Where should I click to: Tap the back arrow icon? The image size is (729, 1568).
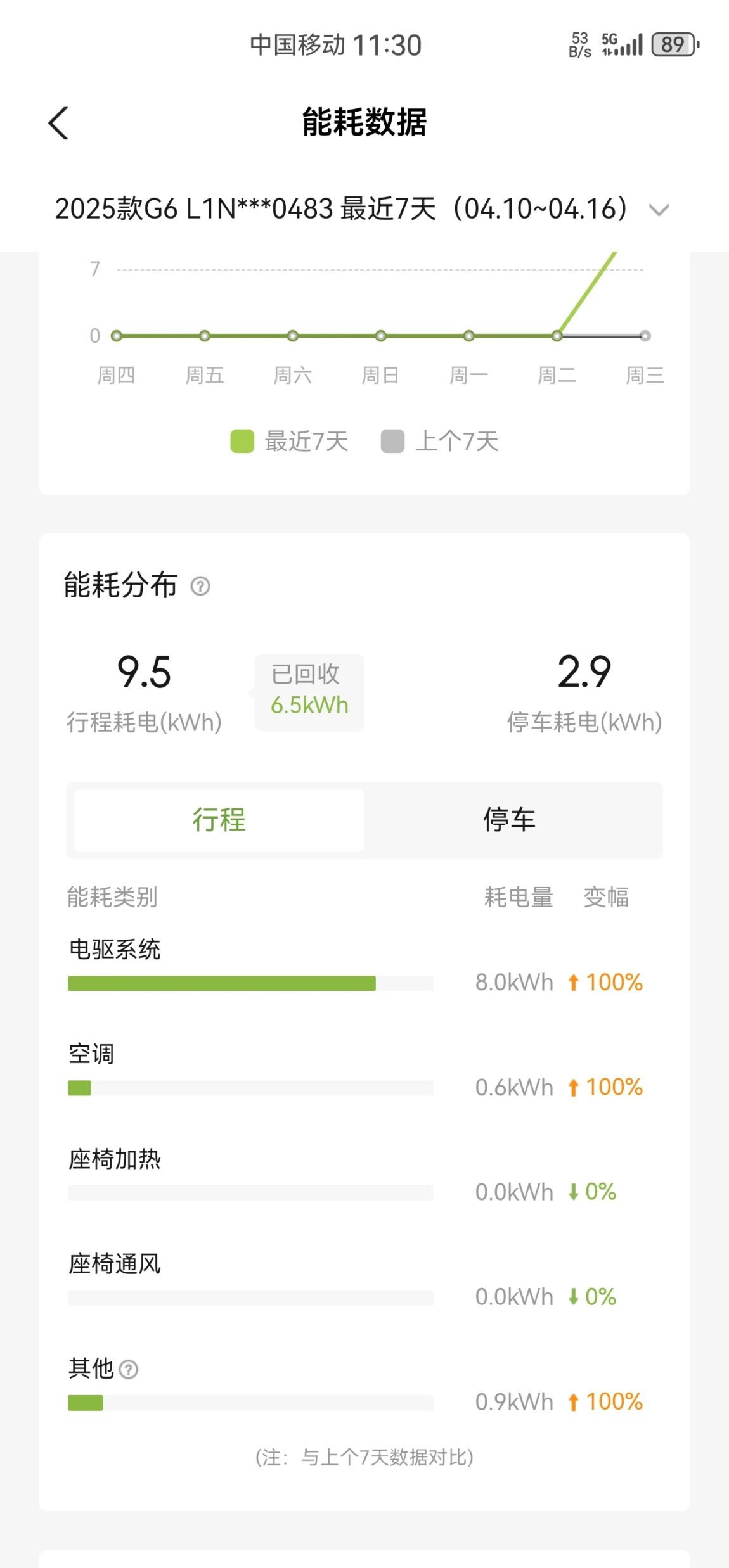[58, 123]
